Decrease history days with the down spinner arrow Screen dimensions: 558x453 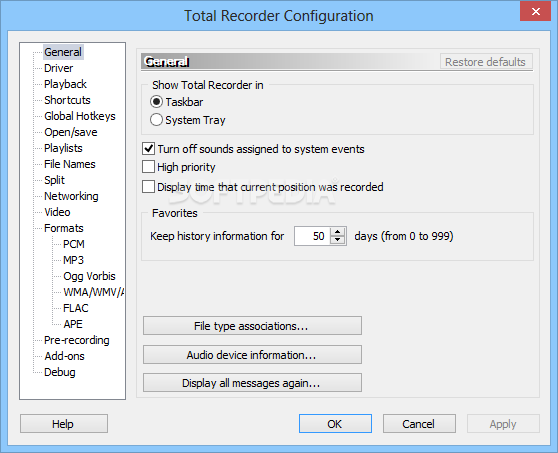(337, 240)
